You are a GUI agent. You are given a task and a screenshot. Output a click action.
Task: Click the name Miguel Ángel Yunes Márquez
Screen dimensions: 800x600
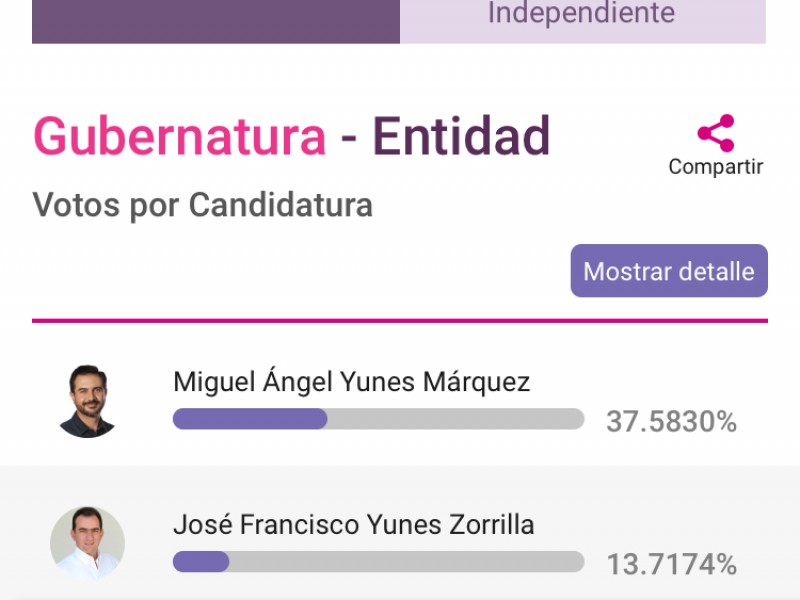pyautogui.click(x=352, y=382)
